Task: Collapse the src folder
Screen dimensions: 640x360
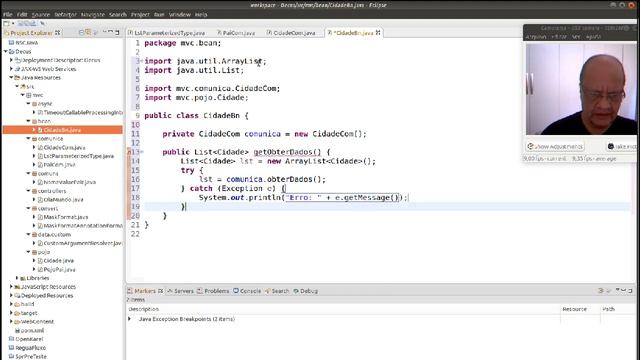Action: point(17,86)
